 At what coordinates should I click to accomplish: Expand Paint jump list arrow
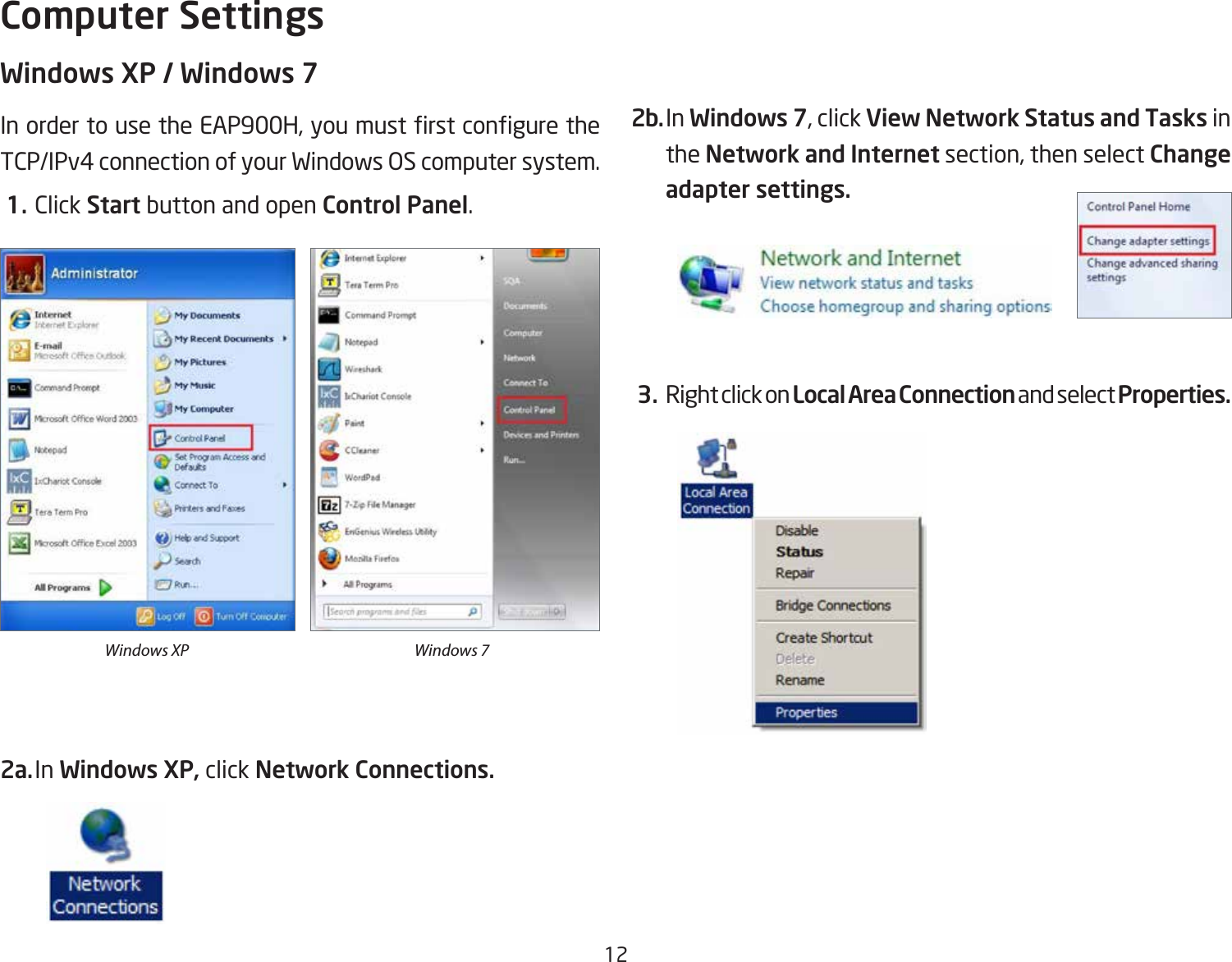point(482,423)
